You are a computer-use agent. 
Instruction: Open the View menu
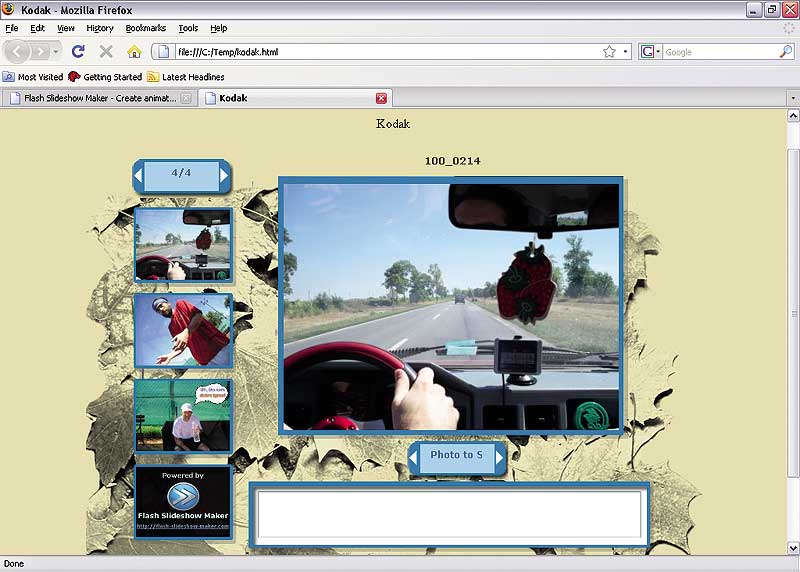65,28
